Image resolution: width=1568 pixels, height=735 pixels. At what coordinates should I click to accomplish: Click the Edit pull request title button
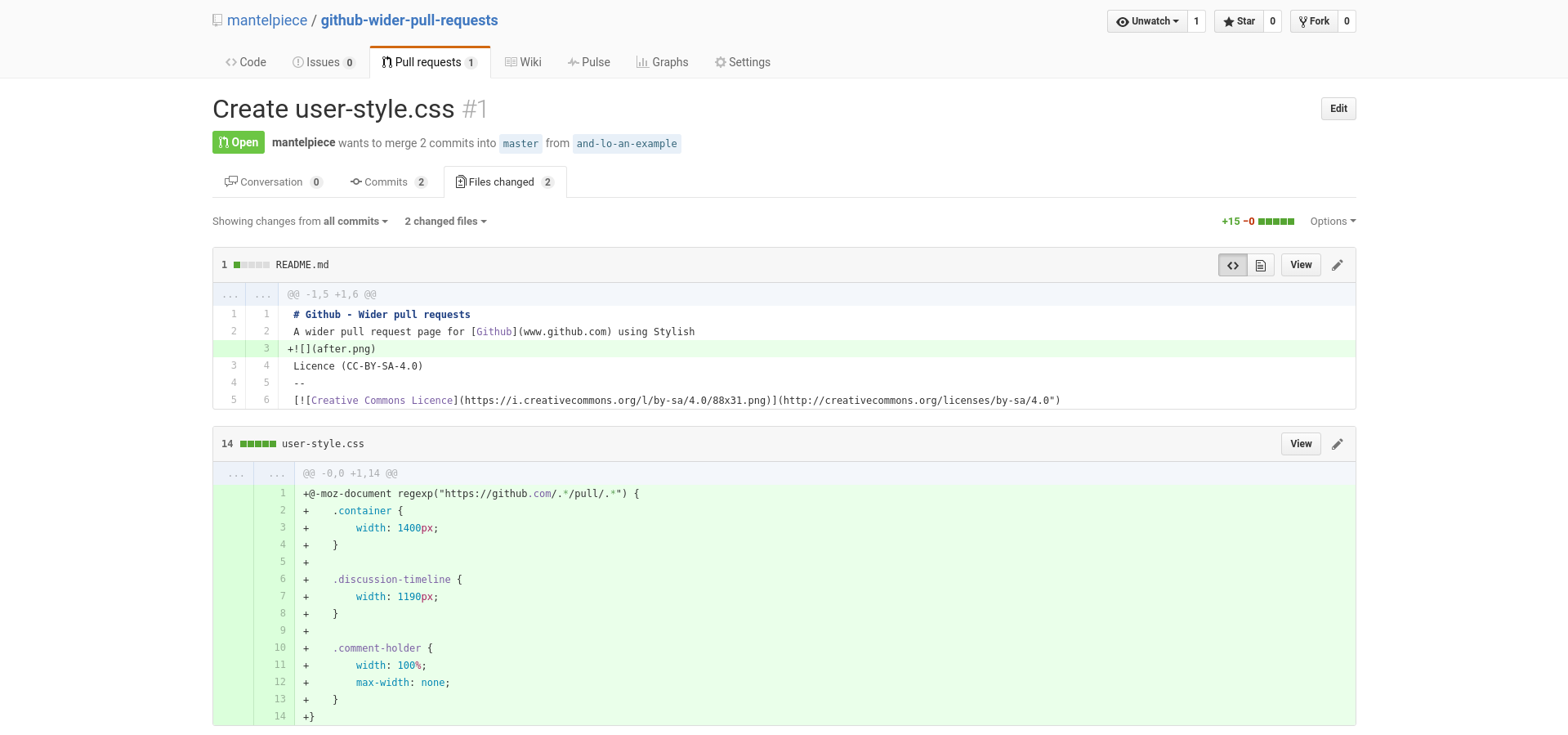tap(1338, 109)
